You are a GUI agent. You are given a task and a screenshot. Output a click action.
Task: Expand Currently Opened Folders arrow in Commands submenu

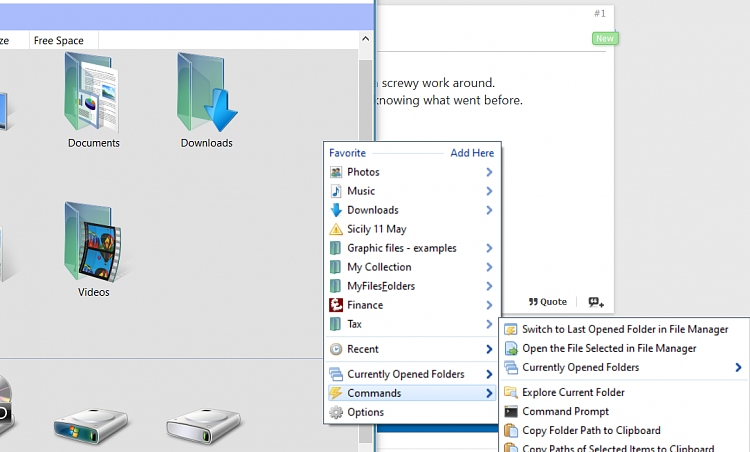[738, 367]
